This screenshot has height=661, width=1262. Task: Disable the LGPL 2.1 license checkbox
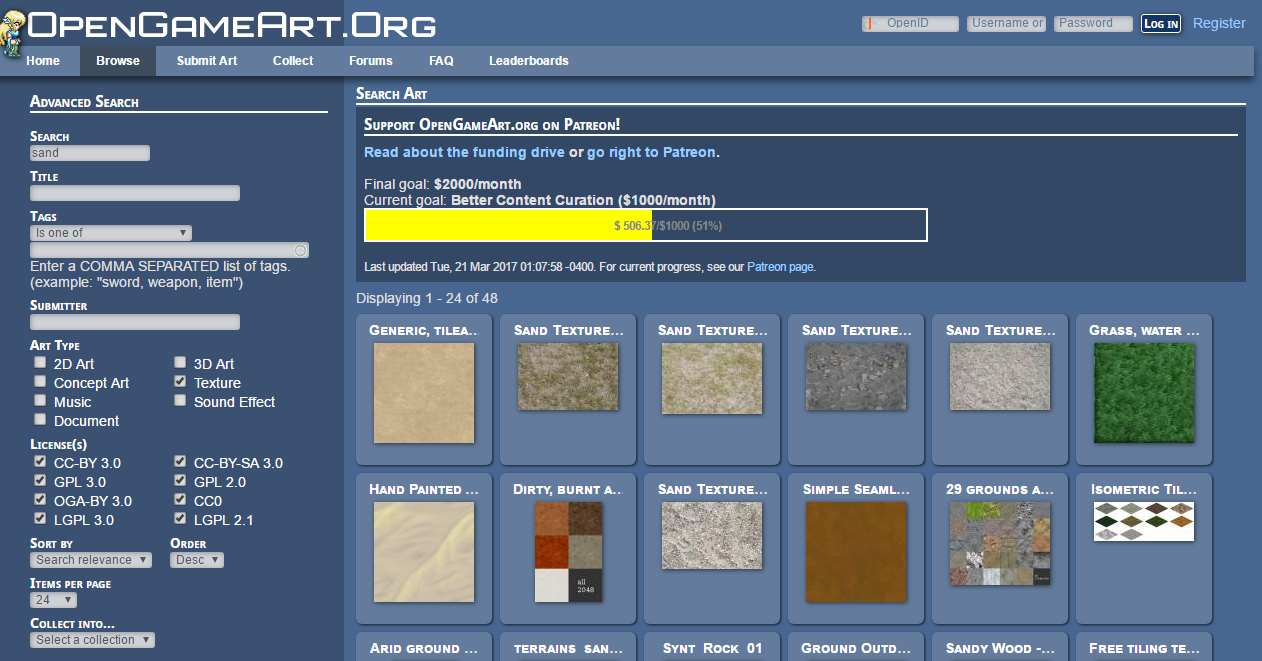180,519
